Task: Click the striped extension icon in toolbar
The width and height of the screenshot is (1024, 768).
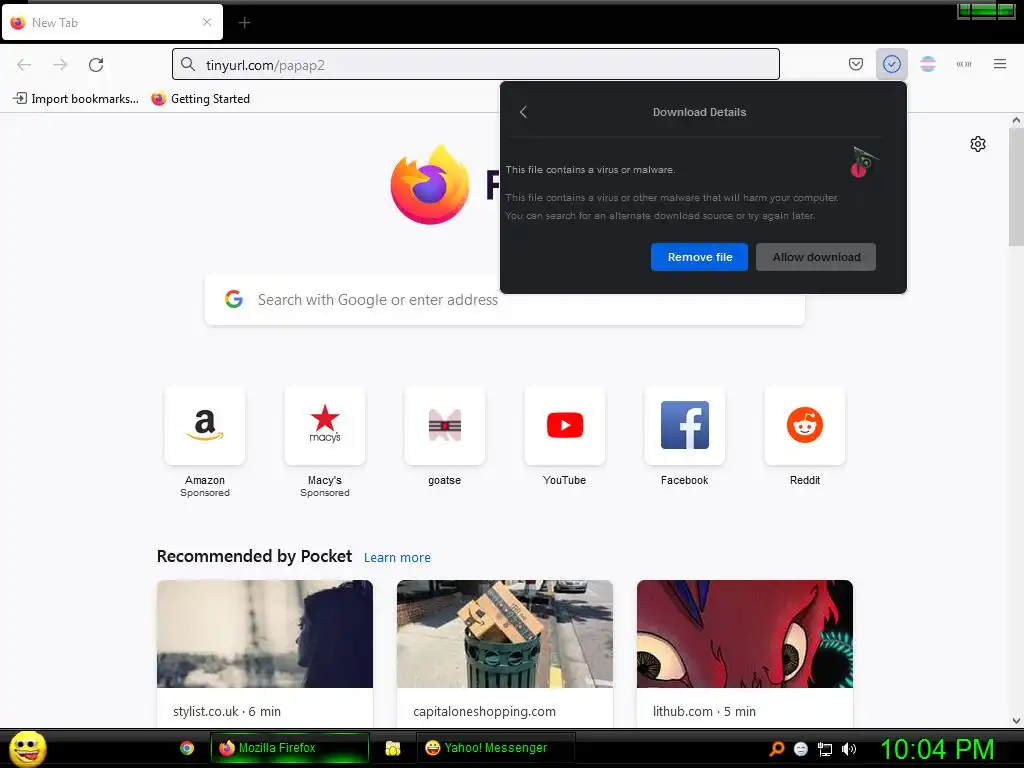Action: tap(928, 64)
